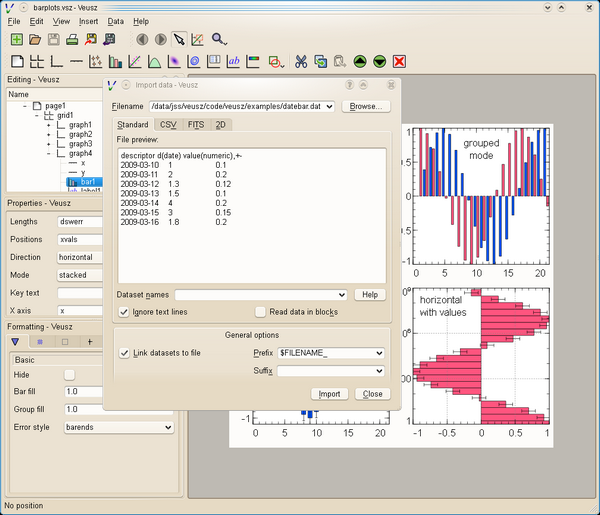Move widget up with green arrow
Image resolution: width=600 pixels, height=515 pixels.
click(x=360, y=62)
